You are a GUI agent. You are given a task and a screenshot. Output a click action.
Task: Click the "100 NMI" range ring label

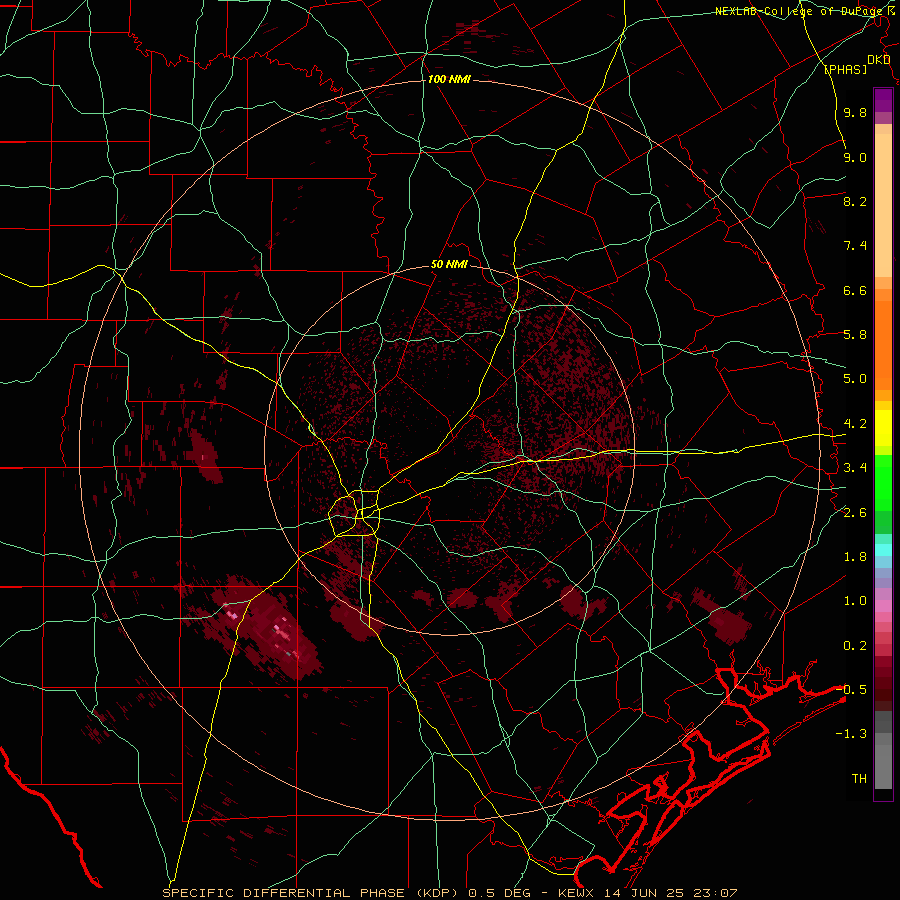[449, 79]
